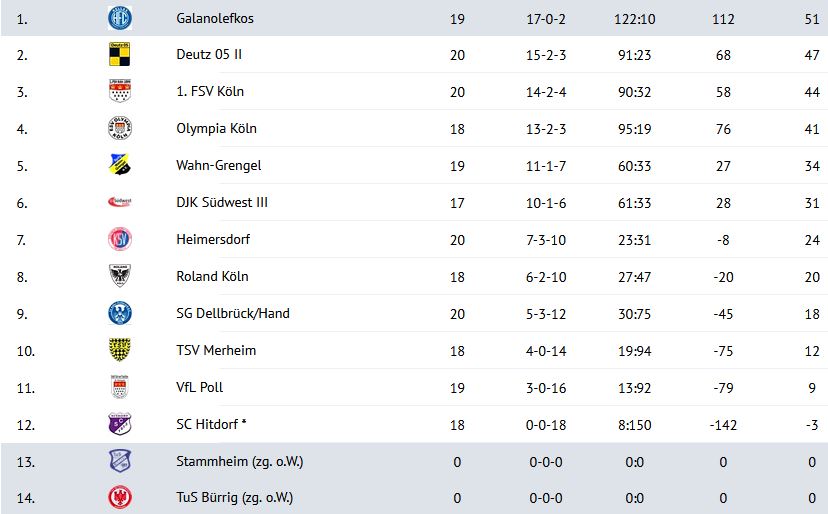The image size is (828, 514).
Task: Click the Galanolefkos club crest
Action: [120, 18]
